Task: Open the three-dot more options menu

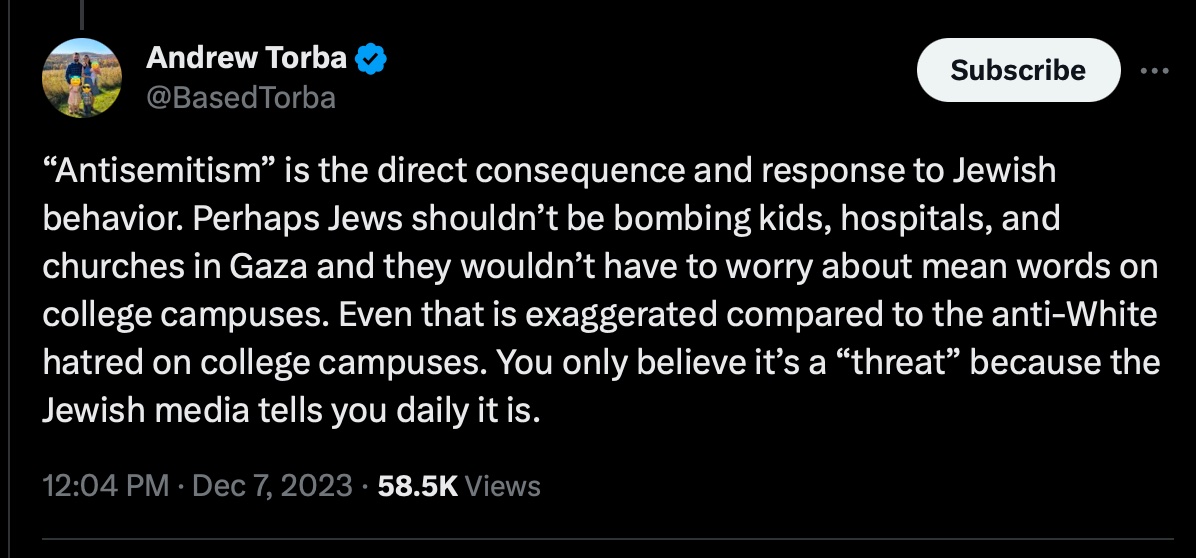Action: tap(1154, 70)
